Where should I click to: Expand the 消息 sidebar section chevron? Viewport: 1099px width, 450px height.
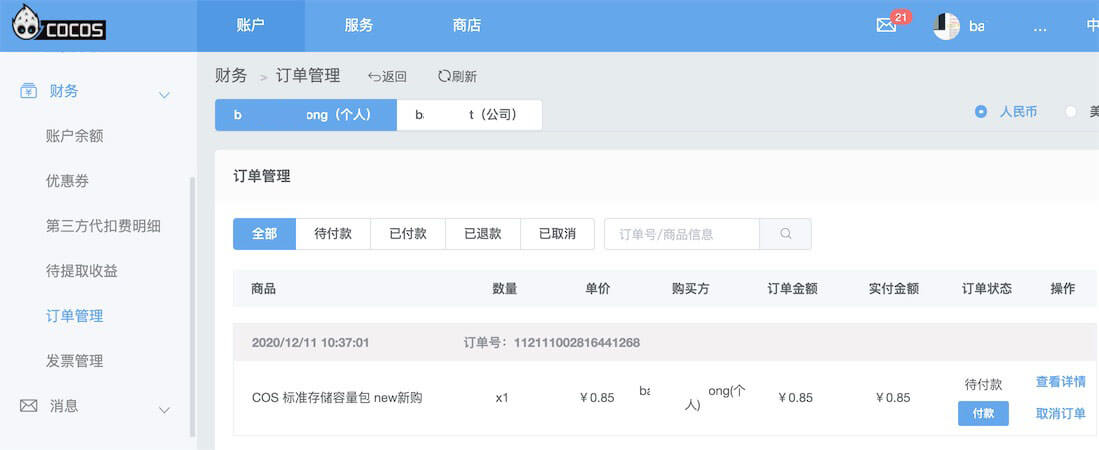click(164, 409)
